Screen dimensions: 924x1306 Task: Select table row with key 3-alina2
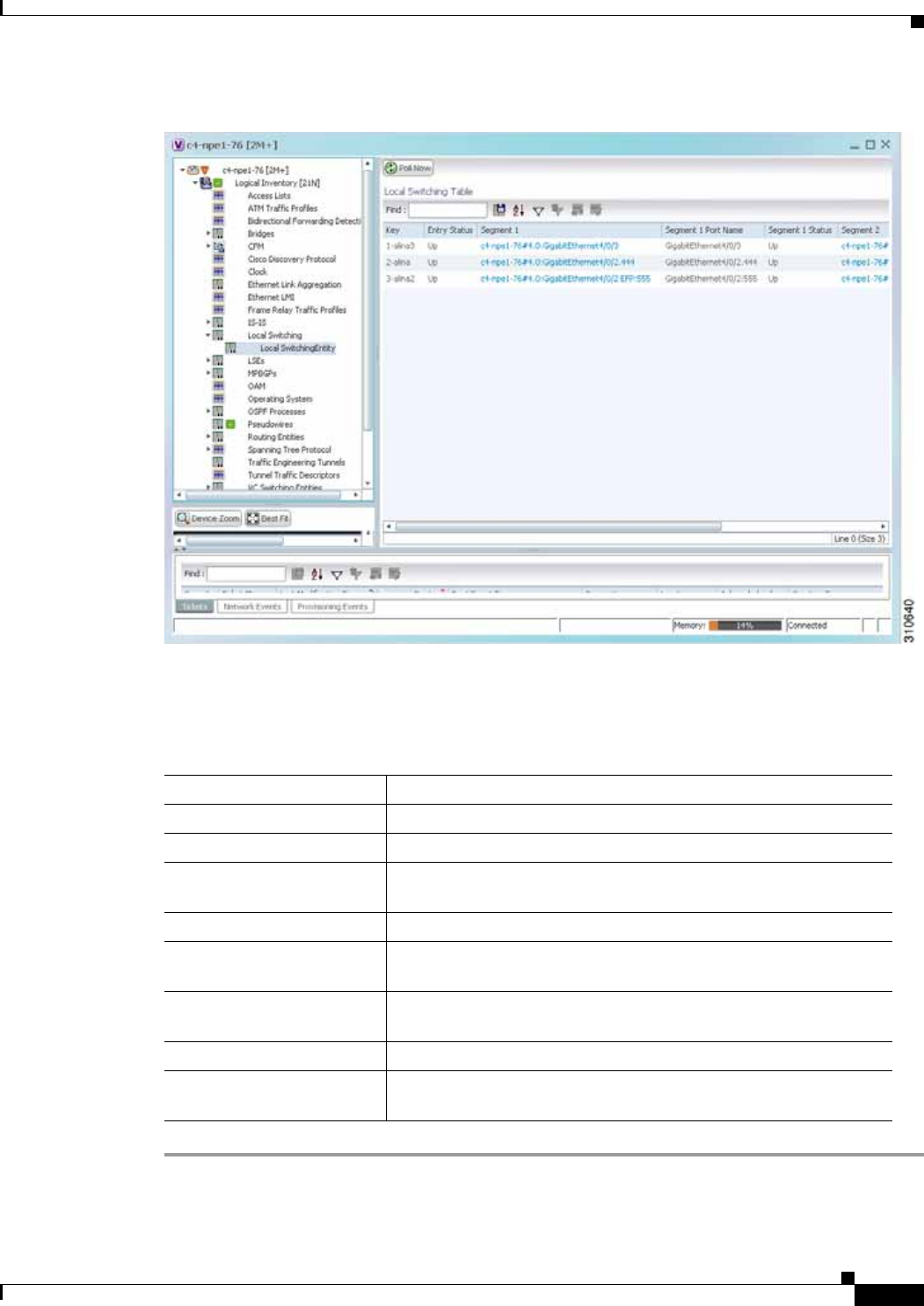click(x=636, y=279)
